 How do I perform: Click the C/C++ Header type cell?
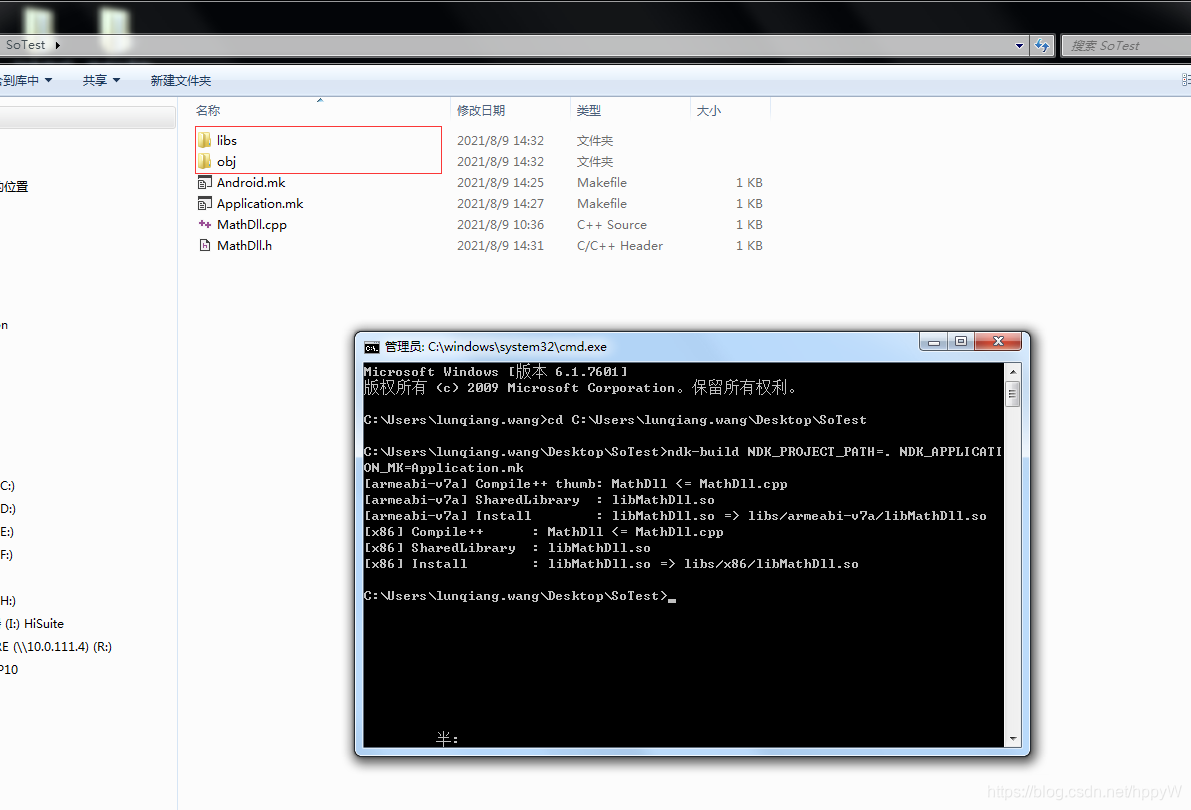point(620,245)
